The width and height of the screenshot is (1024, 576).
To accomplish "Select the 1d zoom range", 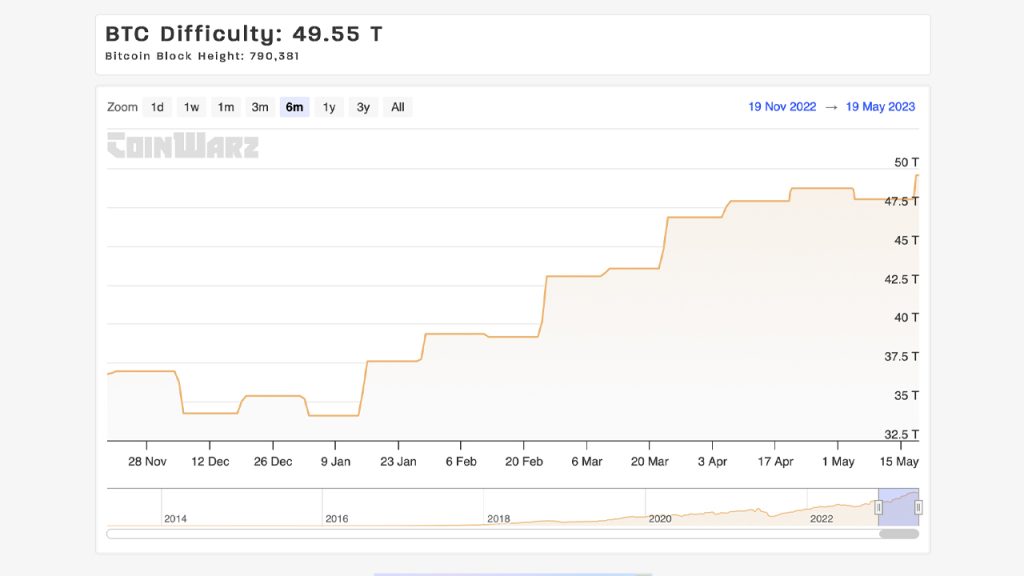I will coord(157,107).
